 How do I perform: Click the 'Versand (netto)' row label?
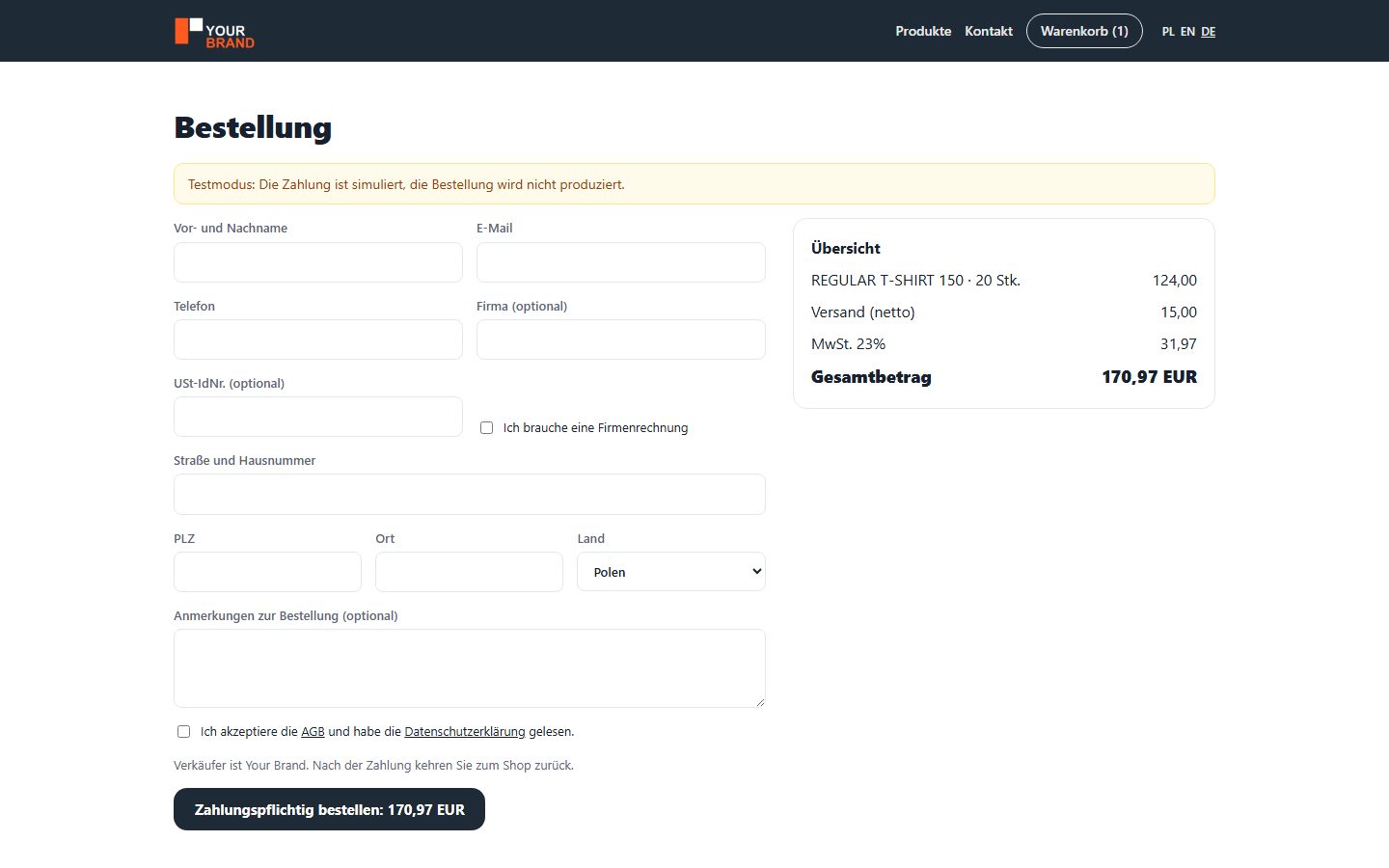coord(863,312)
